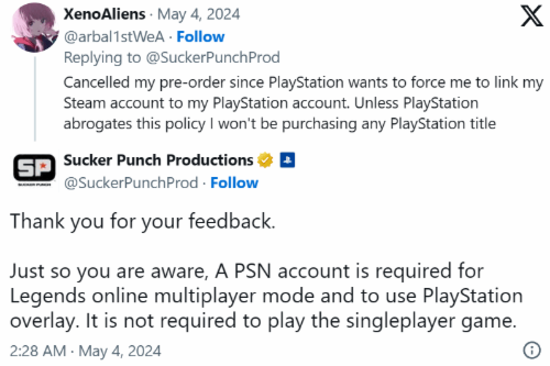Click the 'Cancelled my pre-order' reply text
This screenshot has height=366, width=550.
point(303,103)
